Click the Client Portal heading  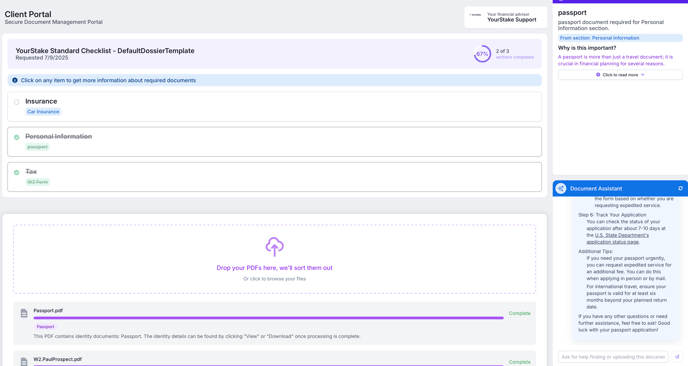point(28,14)
